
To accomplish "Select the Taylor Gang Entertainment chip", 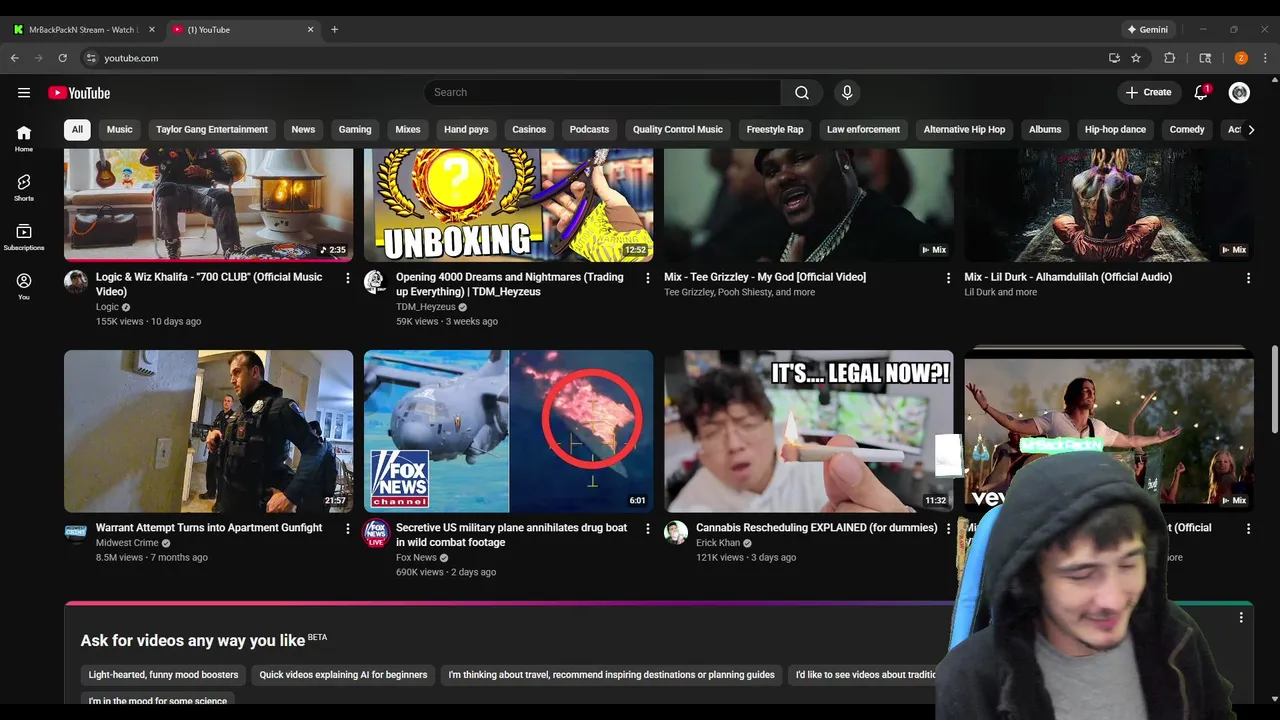I will (x=212, y=129).
